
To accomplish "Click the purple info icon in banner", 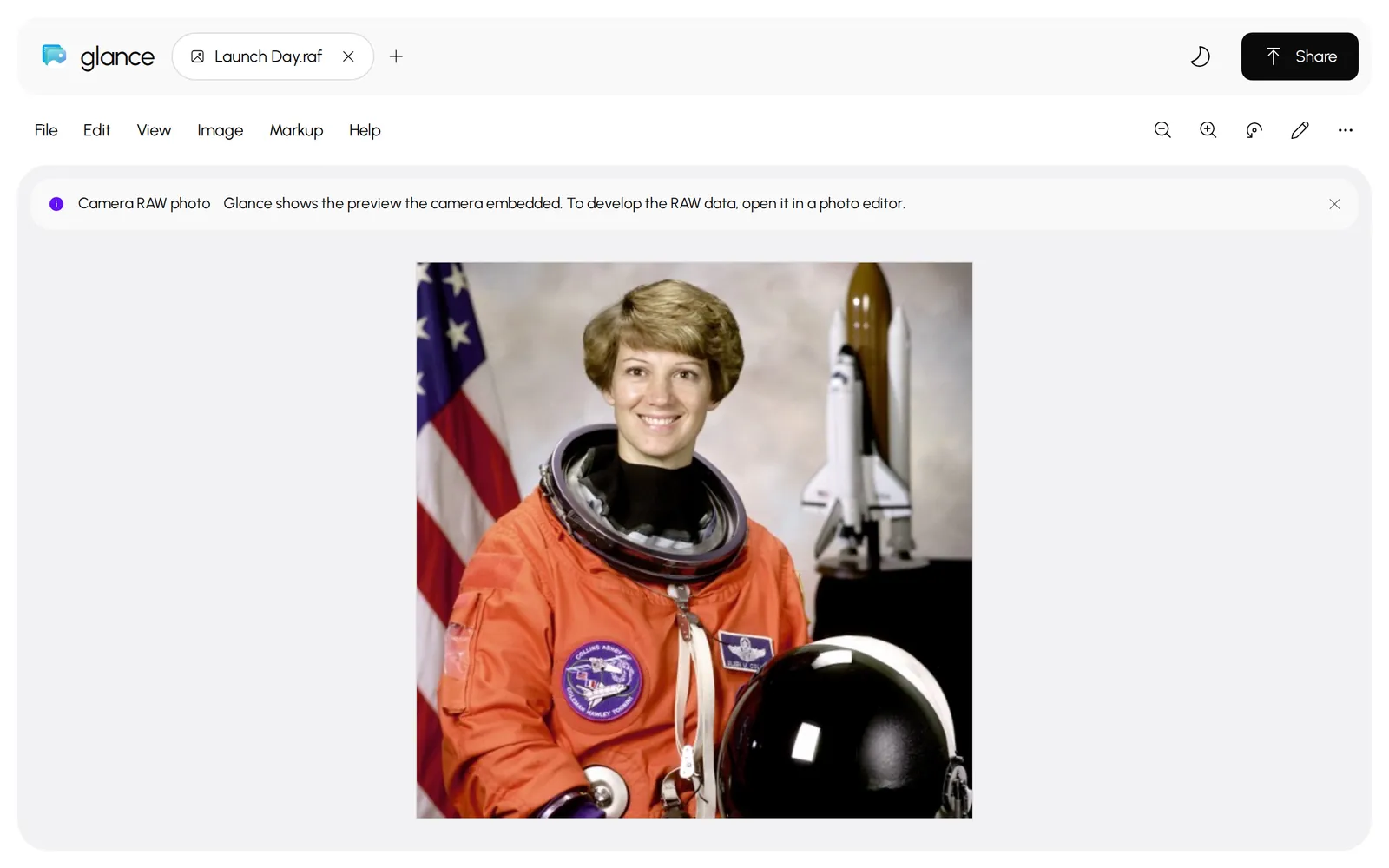I will coord(56,204).
